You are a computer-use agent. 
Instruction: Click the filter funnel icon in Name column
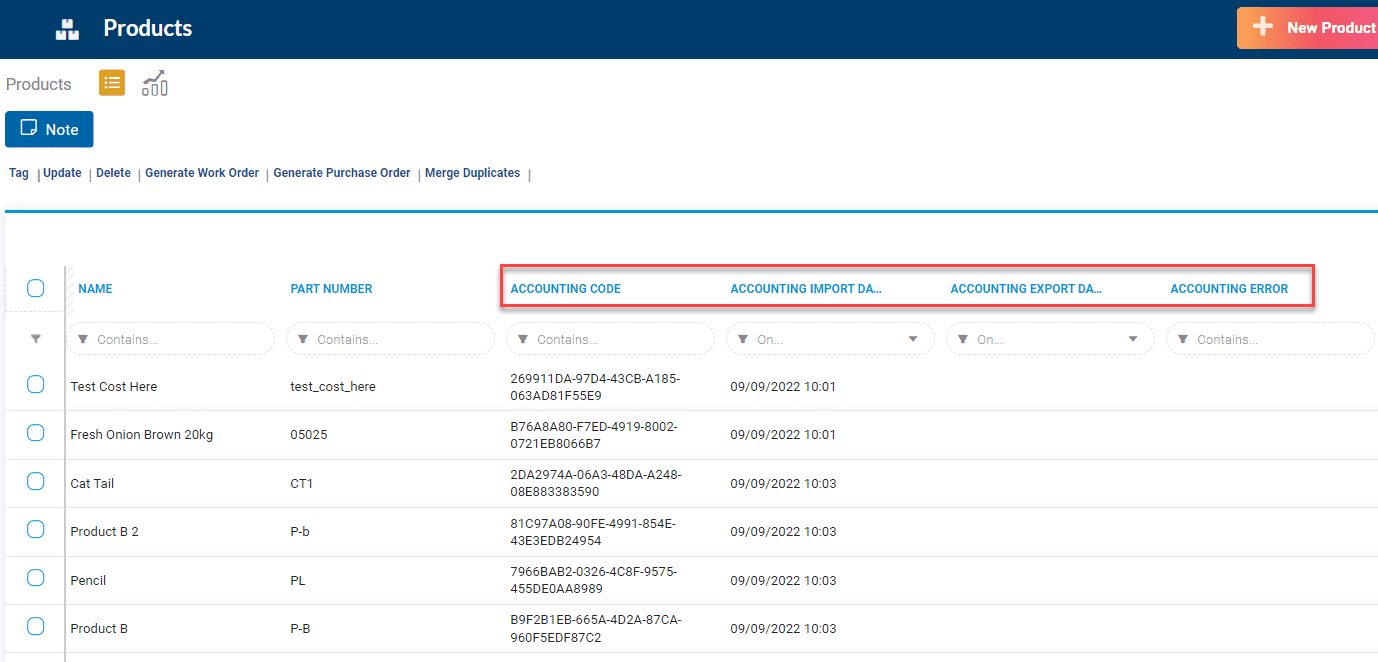click(84, 339)
